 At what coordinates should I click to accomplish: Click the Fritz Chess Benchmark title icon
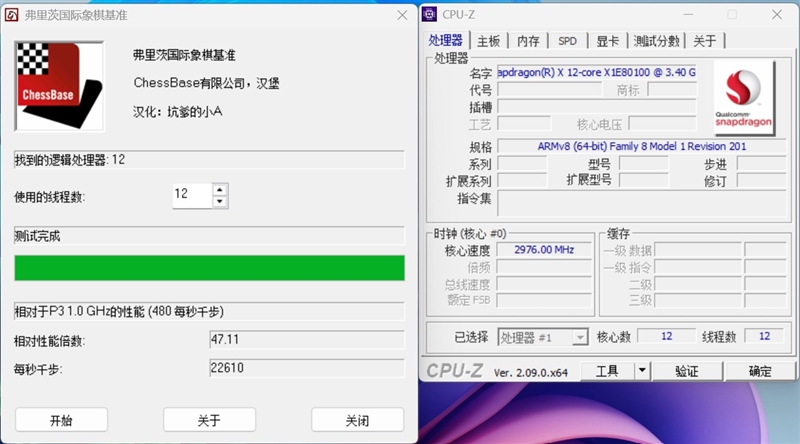[x=11, y=15]
